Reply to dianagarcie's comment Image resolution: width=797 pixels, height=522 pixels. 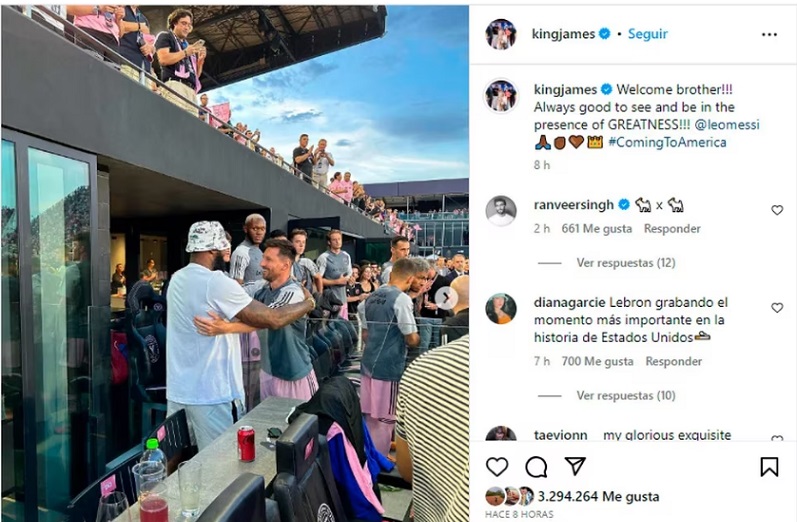coord(673,361)
